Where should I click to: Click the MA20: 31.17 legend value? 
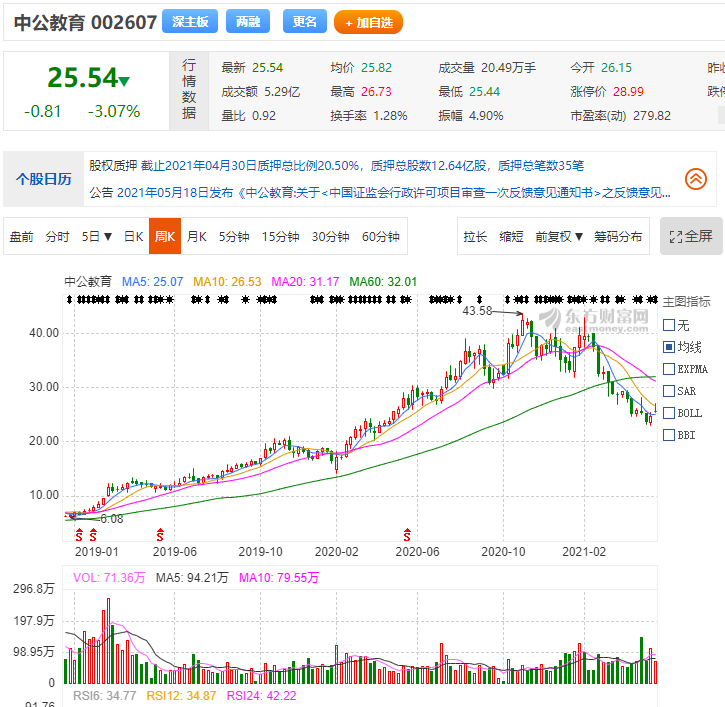pyautogui.click(x=305, y=282)
